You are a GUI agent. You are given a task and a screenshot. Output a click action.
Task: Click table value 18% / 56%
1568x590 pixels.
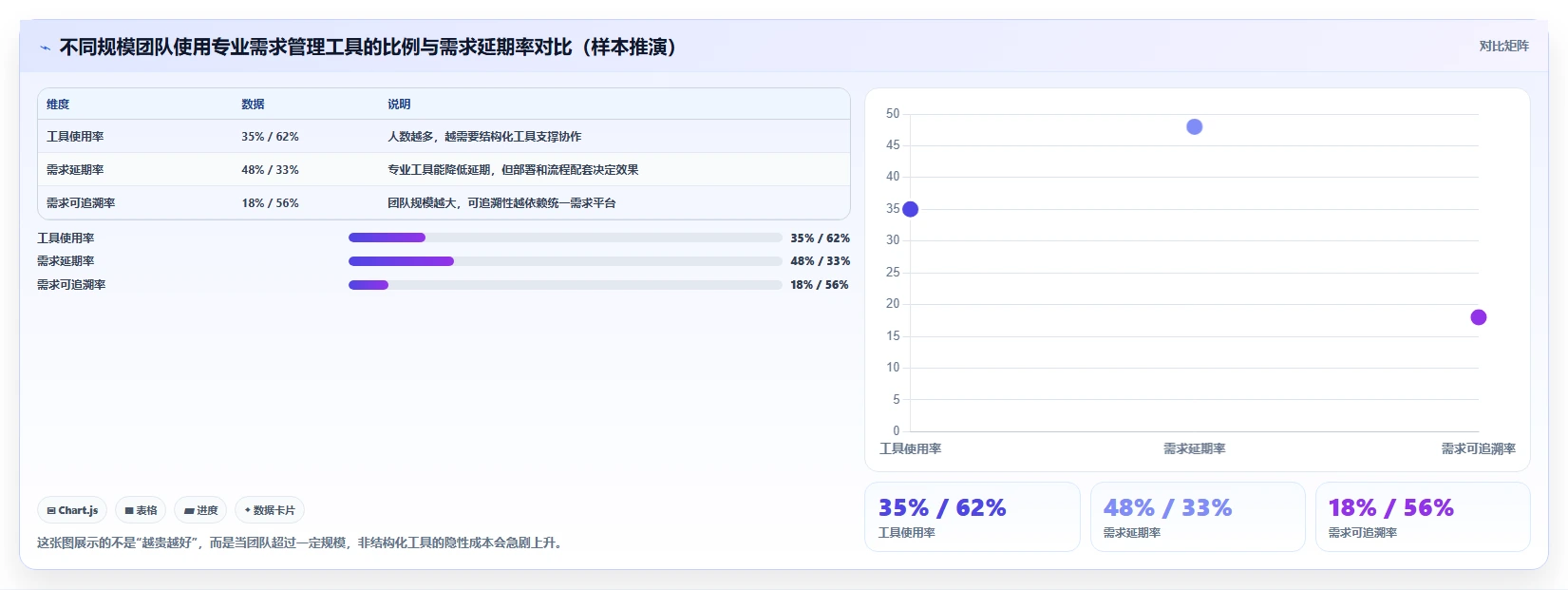tap(270, 203)
